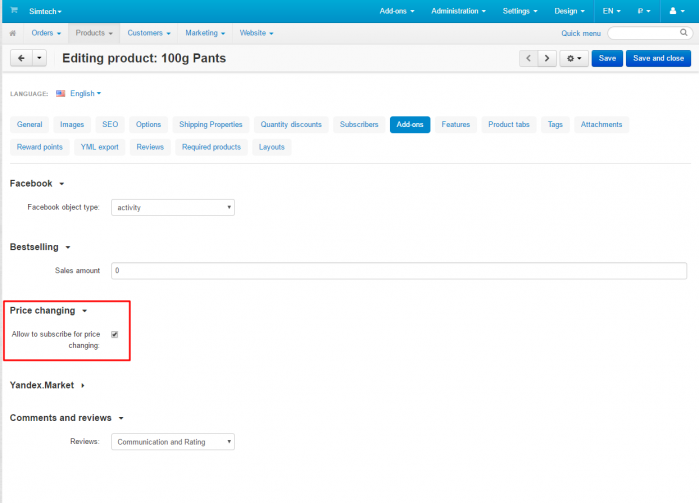700x503 pixels.
Task: Open the Administration menu
Action: [458, 11]
